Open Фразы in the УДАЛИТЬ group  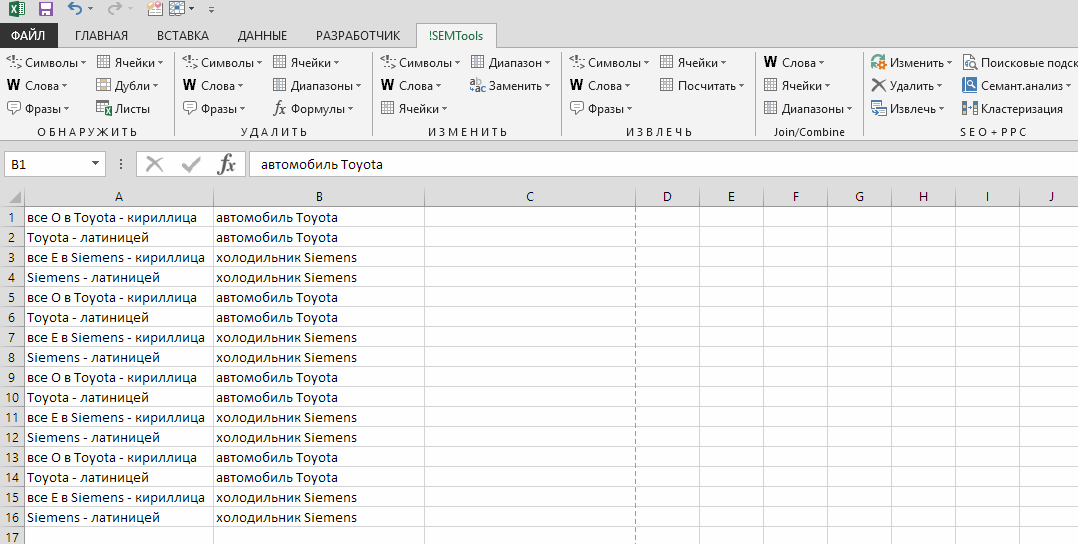[214, 109]
